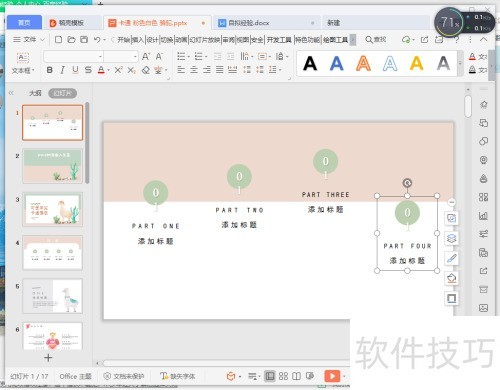Click the 幻灯片 slides view pill

[x=63, y=93]
